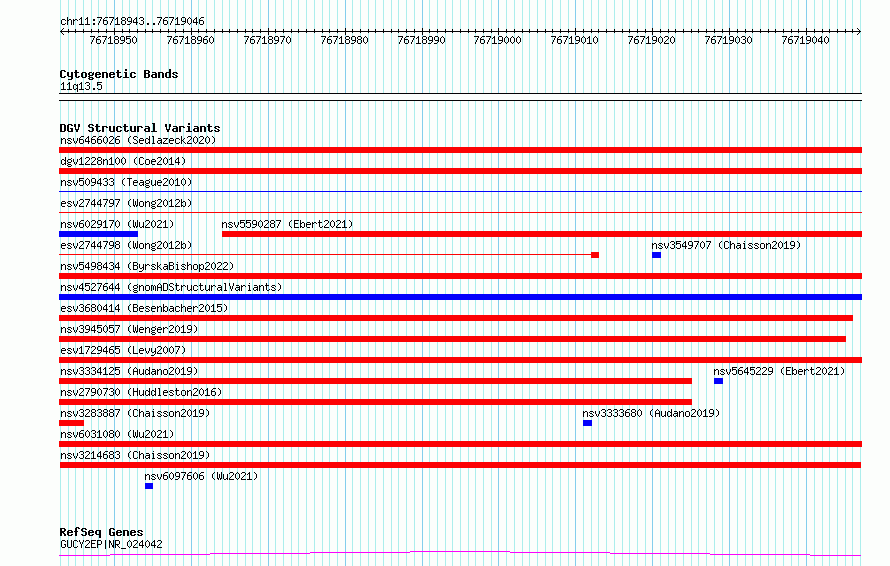Click the 76719000 ruler position label
This screenshot has width=890, height=566.
click(x=498, y=40)
